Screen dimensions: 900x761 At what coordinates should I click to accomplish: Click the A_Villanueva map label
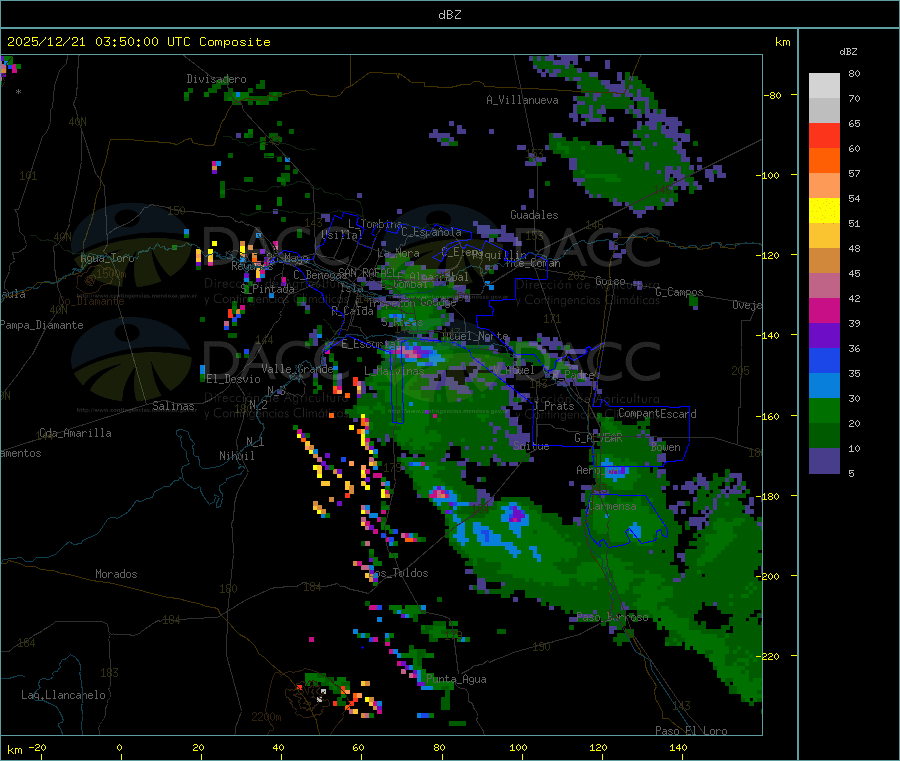522,100
